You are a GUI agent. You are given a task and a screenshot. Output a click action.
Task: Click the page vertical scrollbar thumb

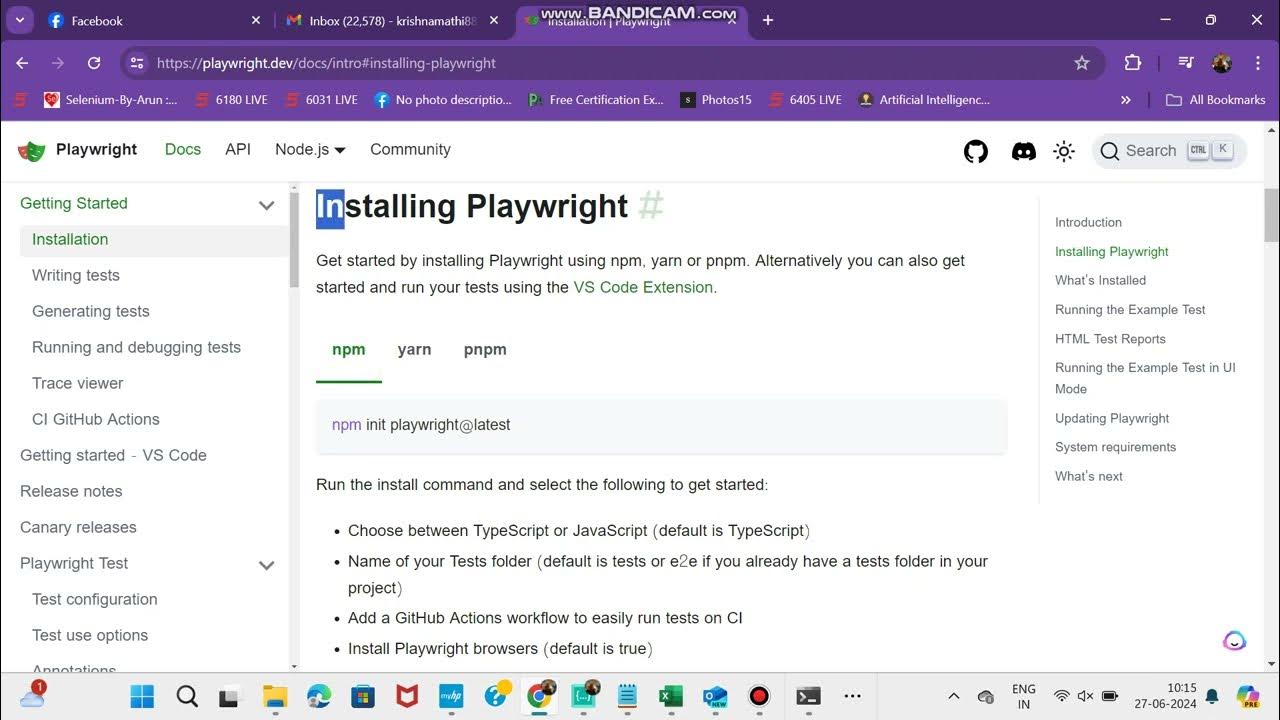pyautogui.click(x=1271, y=216)
